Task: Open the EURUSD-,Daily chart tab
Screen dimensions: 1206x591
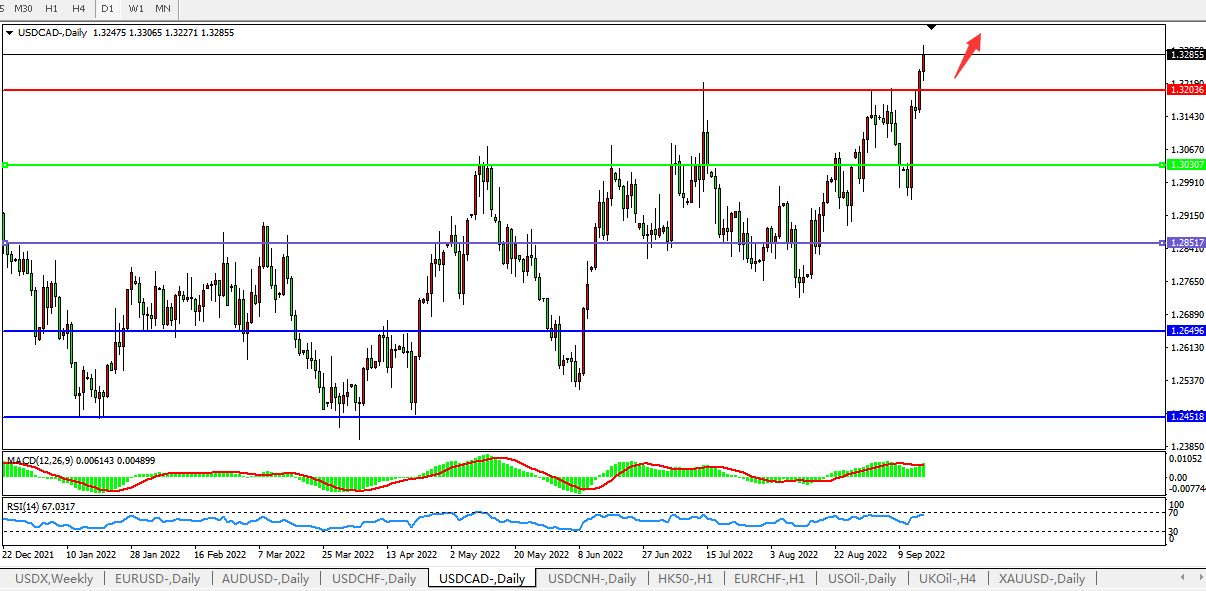Action: point(157,578)
